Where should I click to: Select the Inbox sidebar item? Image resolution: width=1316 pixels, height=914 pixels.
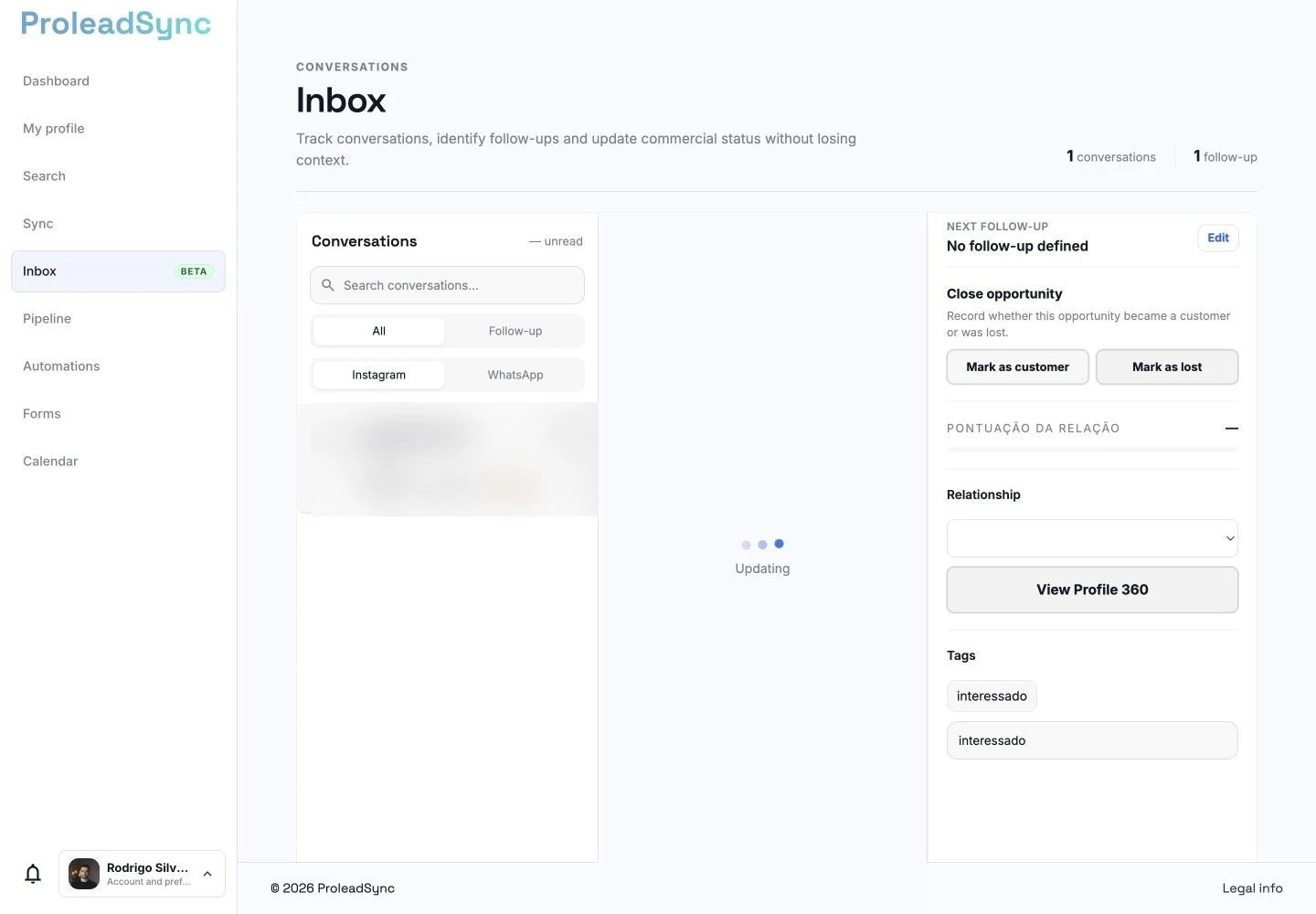(x=118, y=271)
